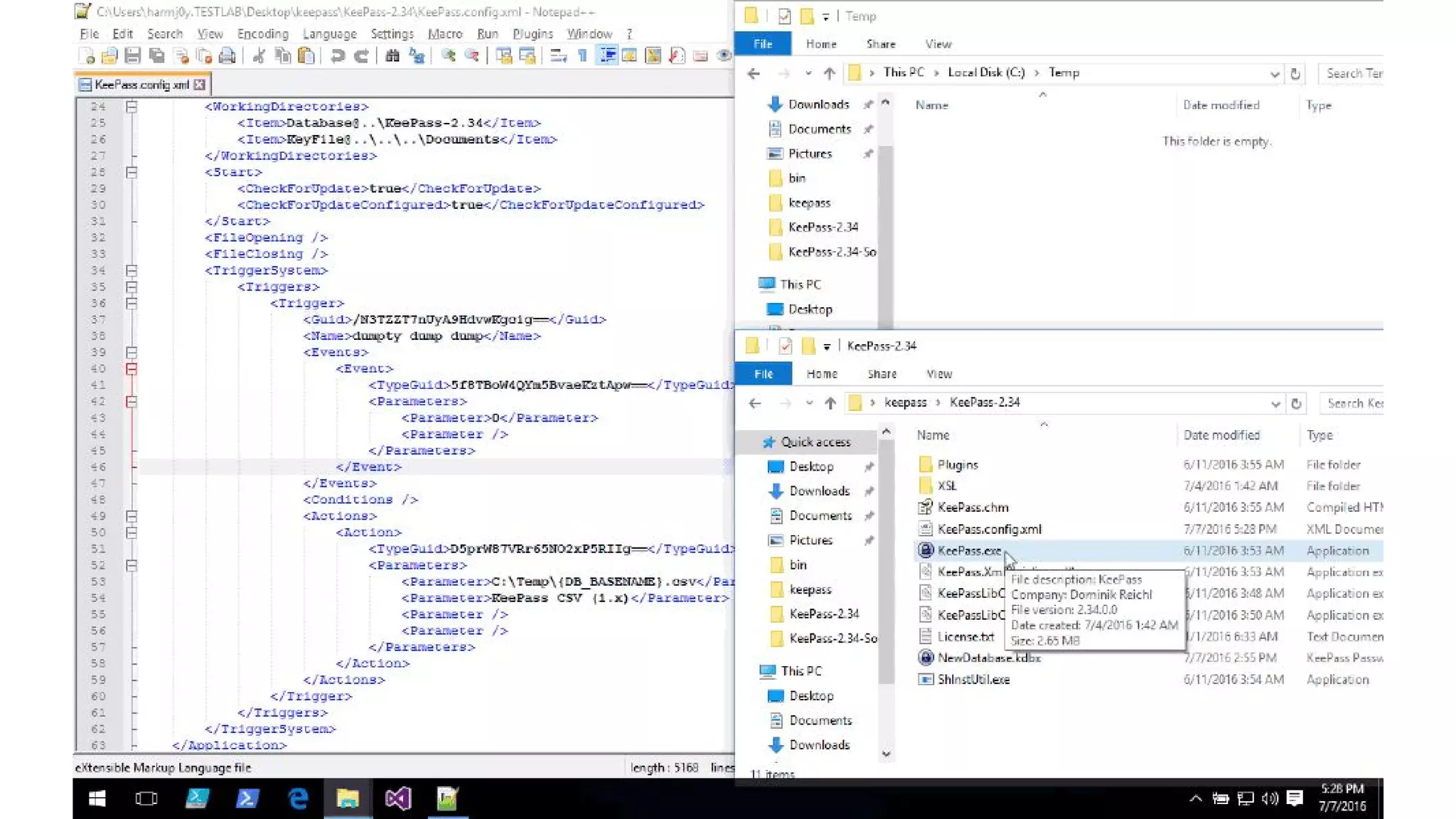The image size is (1456, 819).
Task: Click the Show All Characters pilcrow icon
Action: 582,56
